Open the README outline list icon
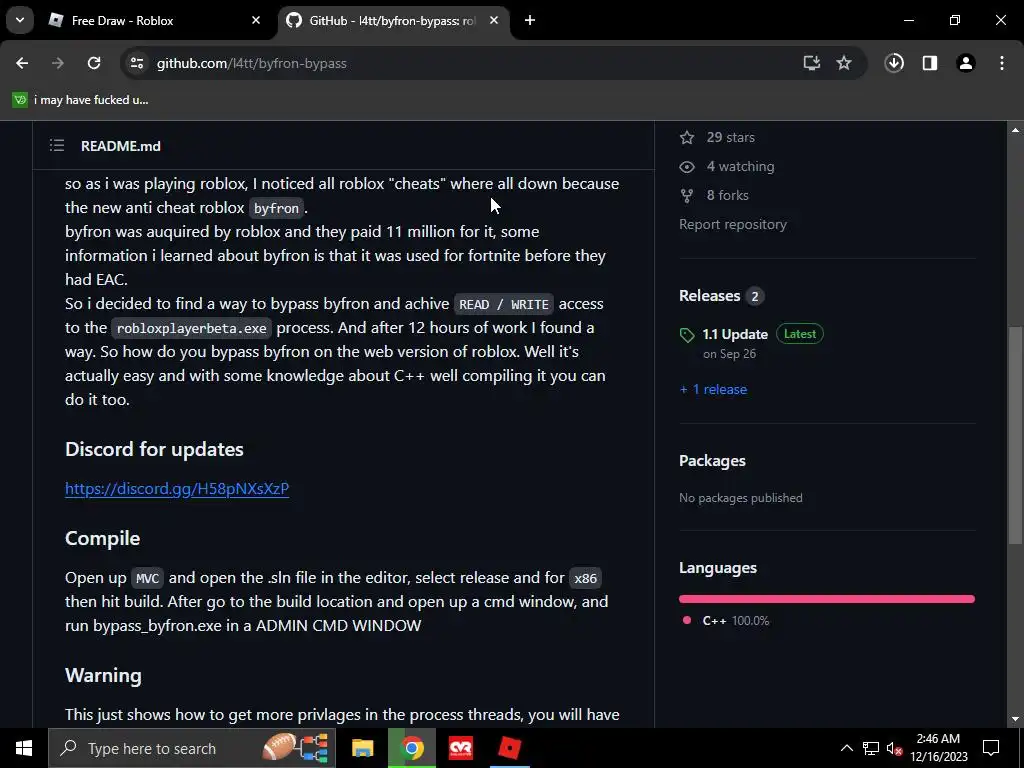The image size is (1024, 768). click(57, 146)
